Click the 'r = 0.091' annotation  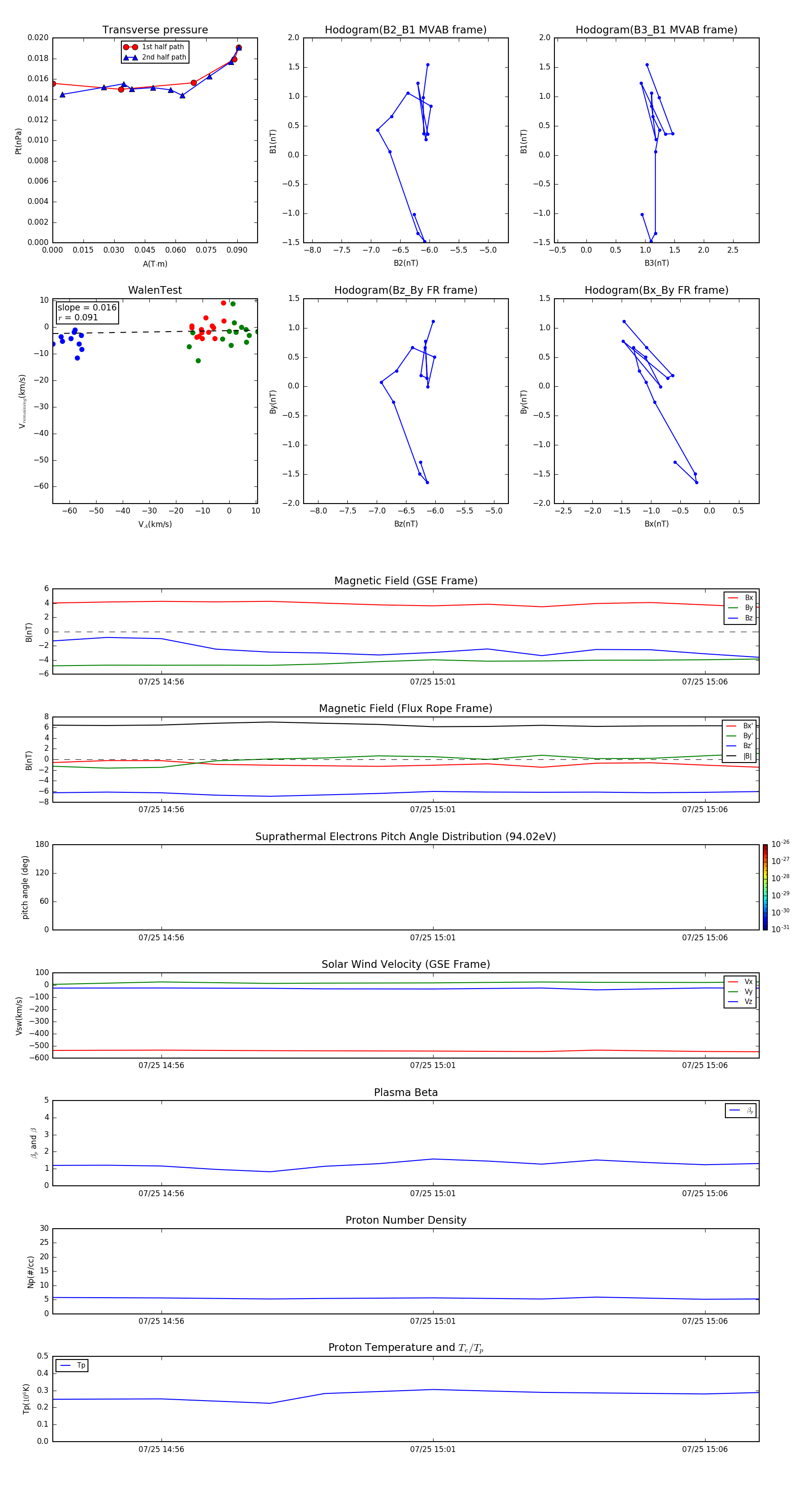pos(78,317)
